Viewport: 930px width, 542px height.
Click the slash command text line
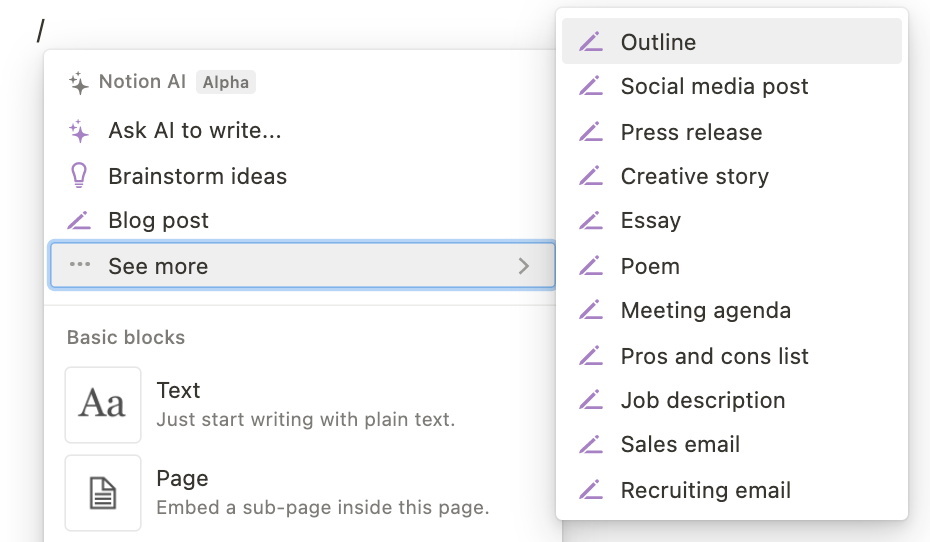coord(40,30)
